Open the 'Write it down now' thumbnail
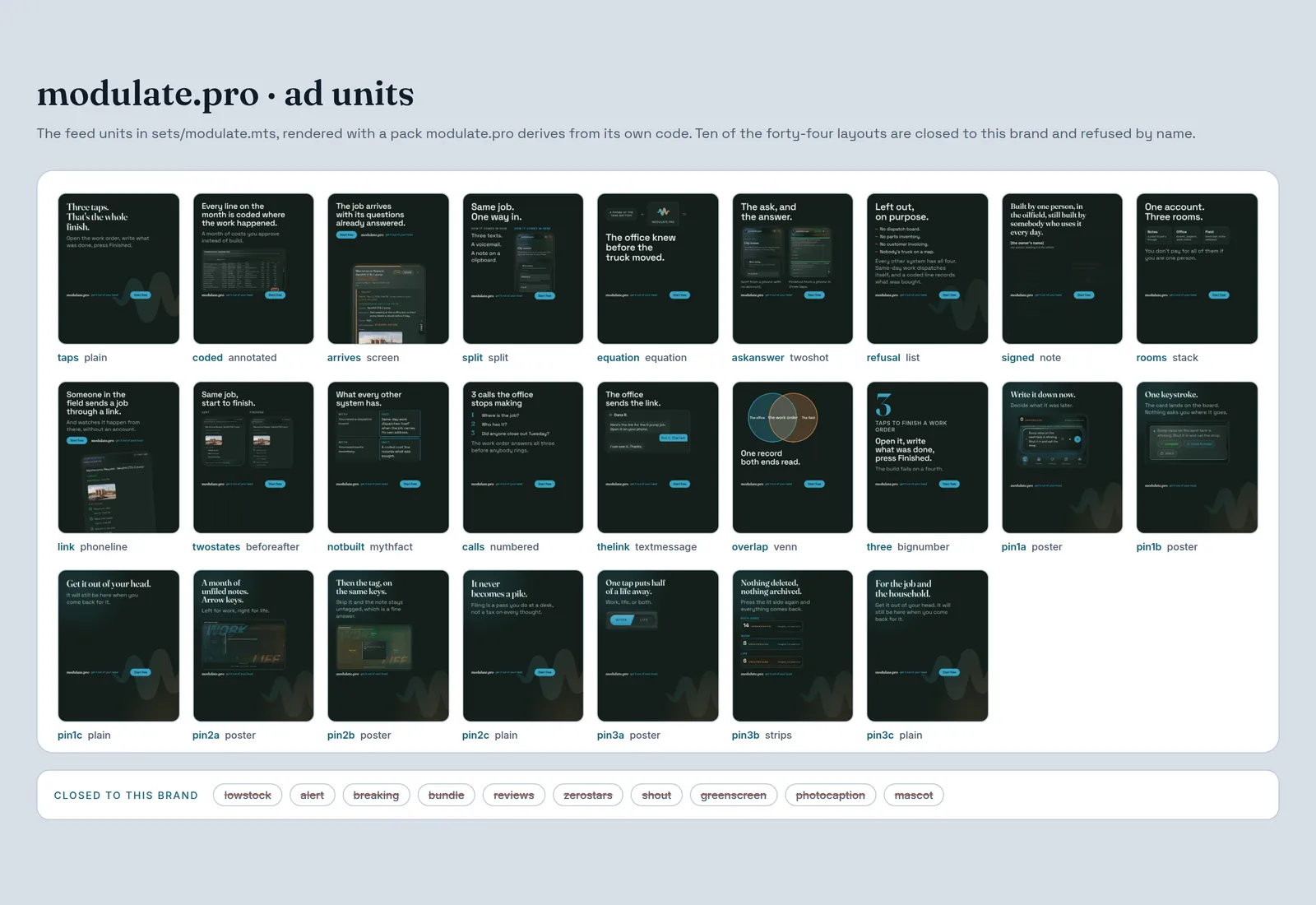Image resolution: width=1316 pixels, height=905 pixels. point(1063,457)
